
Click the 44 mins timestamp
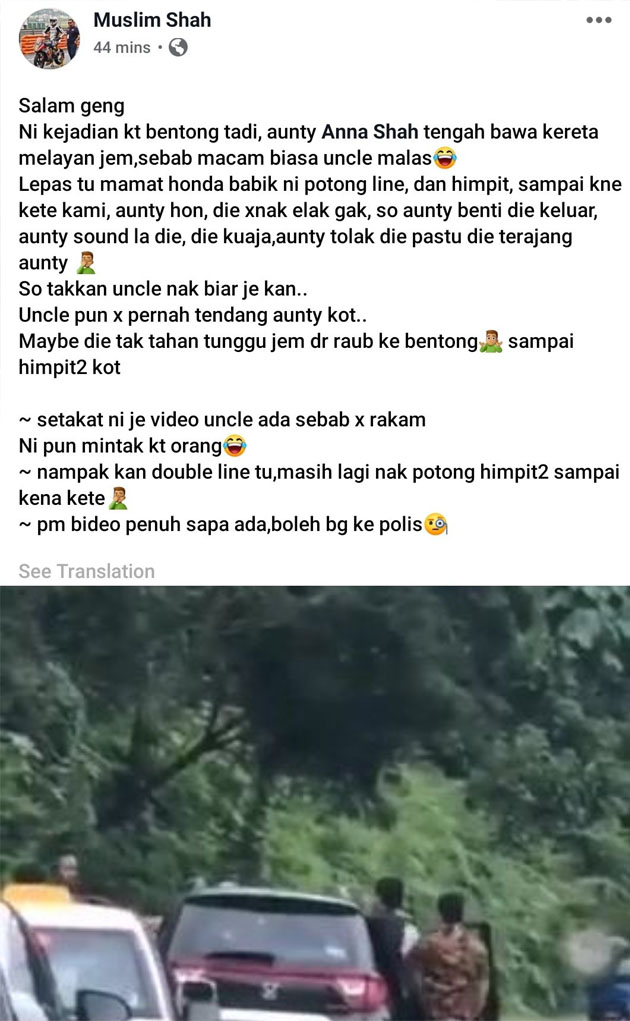[x=122, y=47]
